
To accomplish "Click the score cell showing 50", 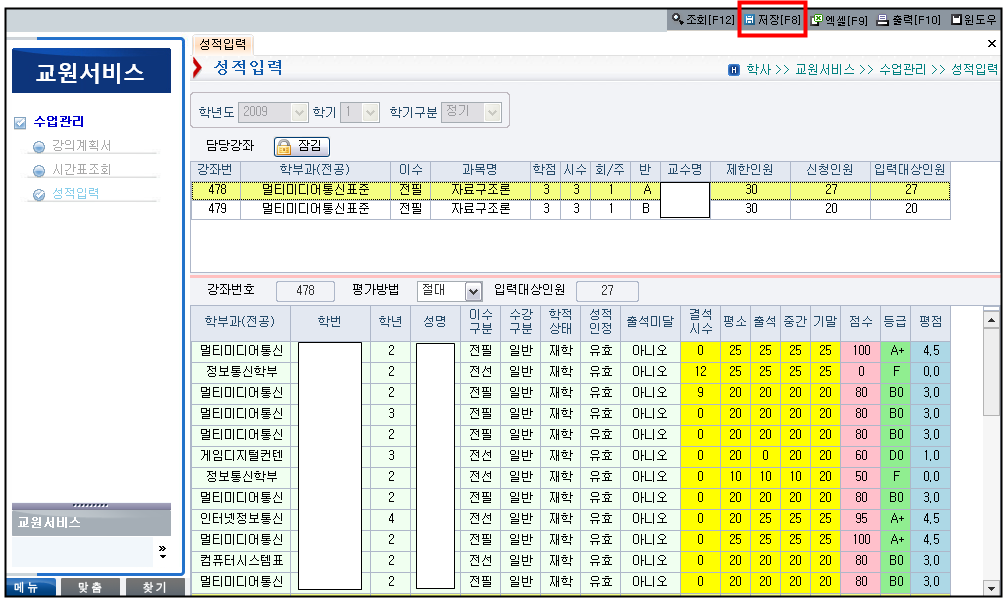I will coord(861,478).
